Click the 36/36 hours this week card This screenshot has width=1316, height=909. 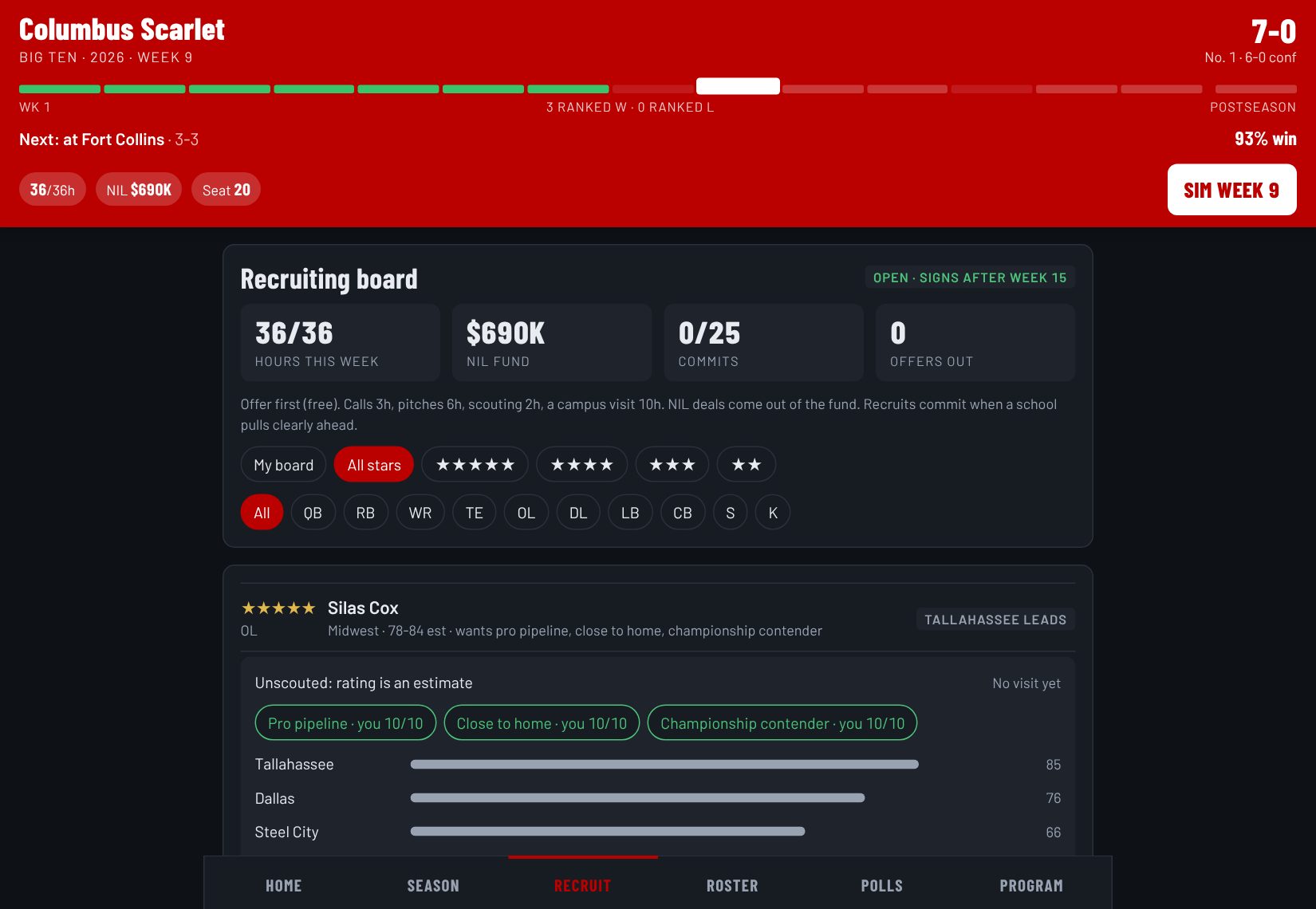[x=341, y=343]
